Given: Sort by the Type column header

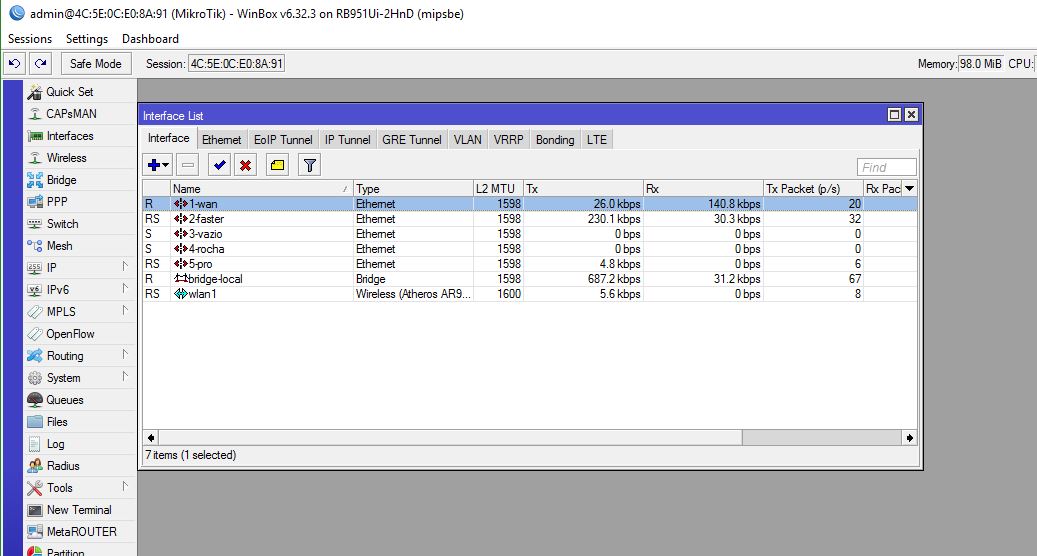Looking at the screenshot, I should coord(413,188).
